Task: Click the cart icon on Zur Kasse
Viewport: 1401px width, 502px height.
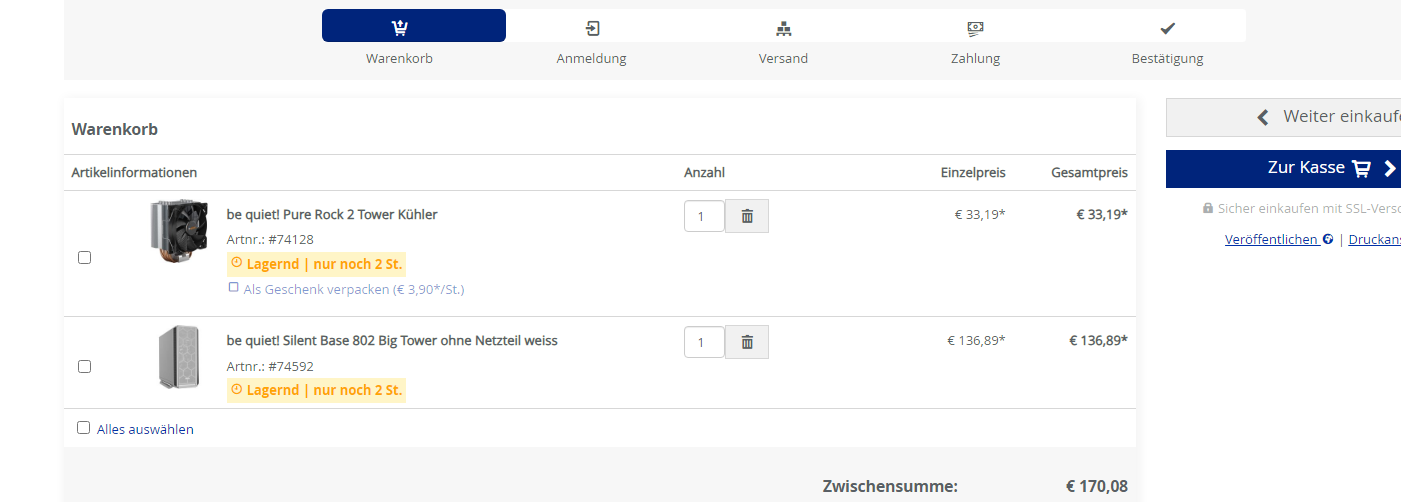Action: pyautogui.click(x=1361, y=169)
